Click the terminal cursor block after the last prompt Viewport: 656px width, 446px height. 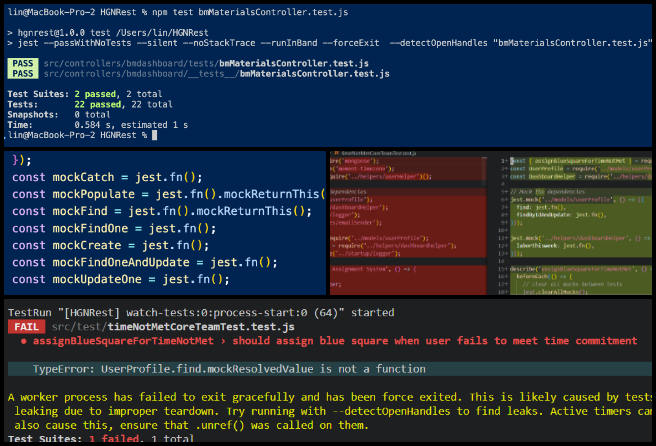tap(154, 135)
